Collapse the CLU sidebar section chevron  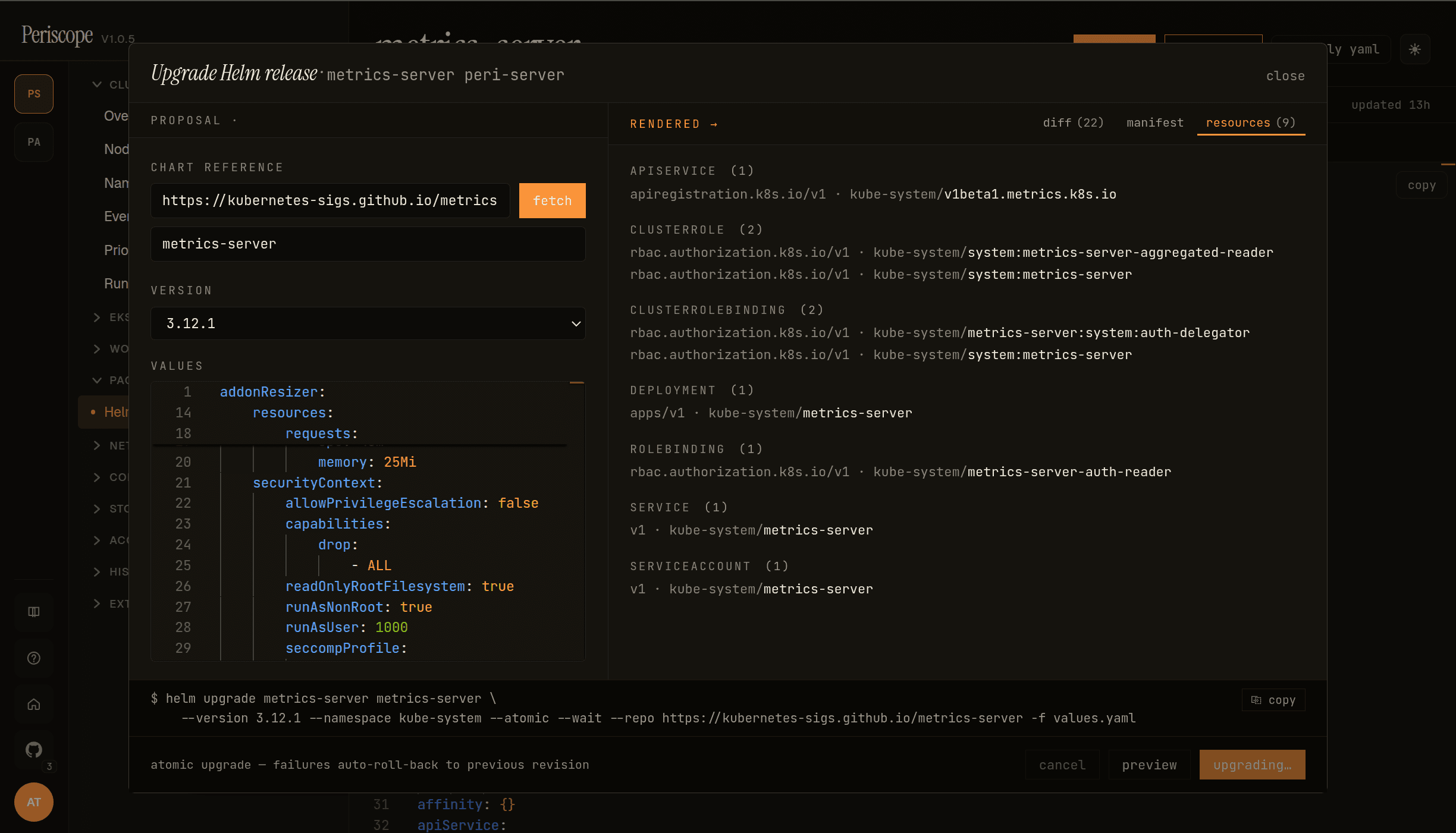click(97, 84)
